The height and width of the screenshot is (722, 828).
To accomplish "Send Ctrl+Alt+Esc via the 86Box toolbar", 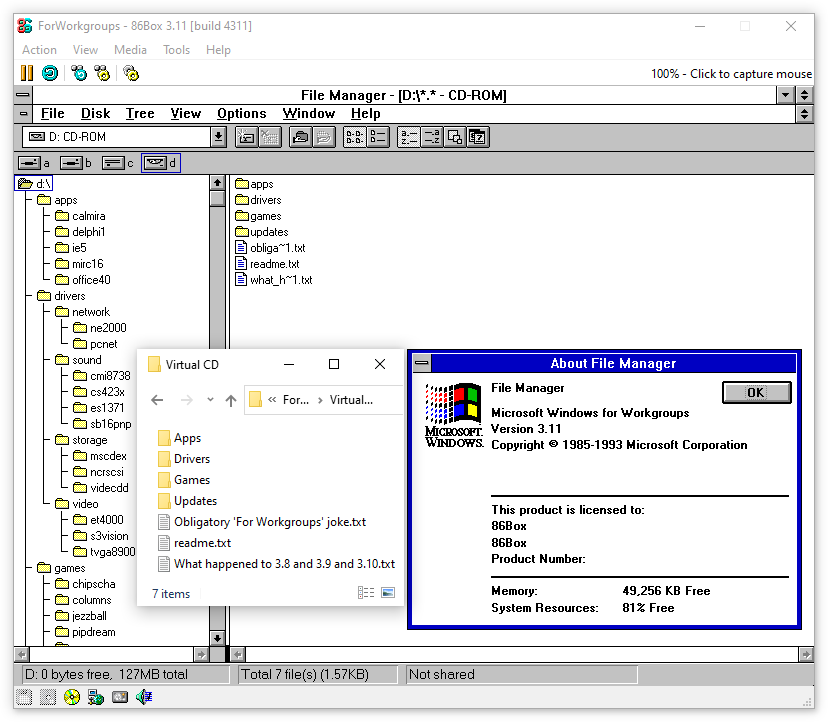I will click(102, 73).
